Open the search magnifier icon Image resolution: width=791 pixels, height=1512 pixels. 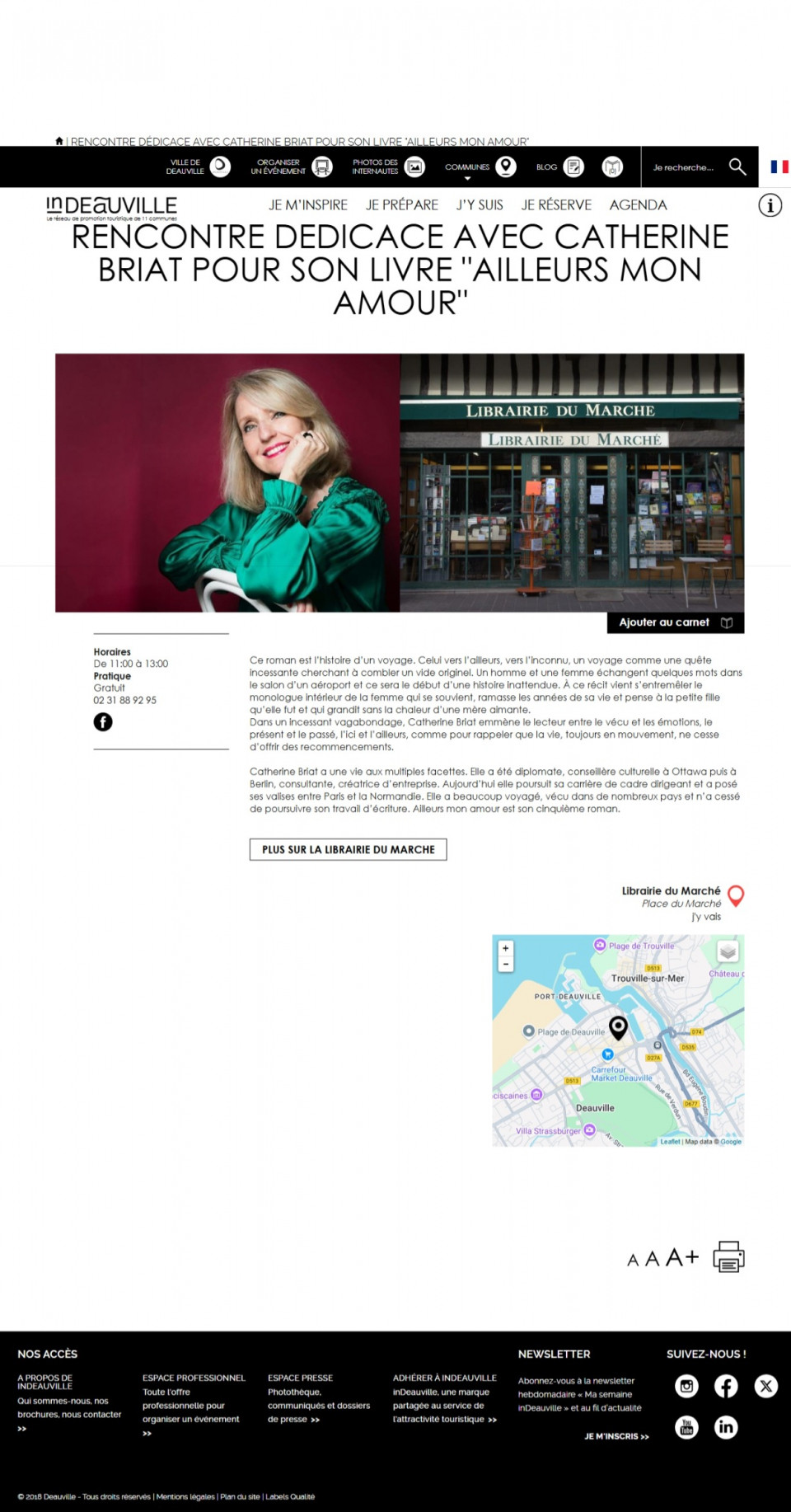tap(737, 167)
